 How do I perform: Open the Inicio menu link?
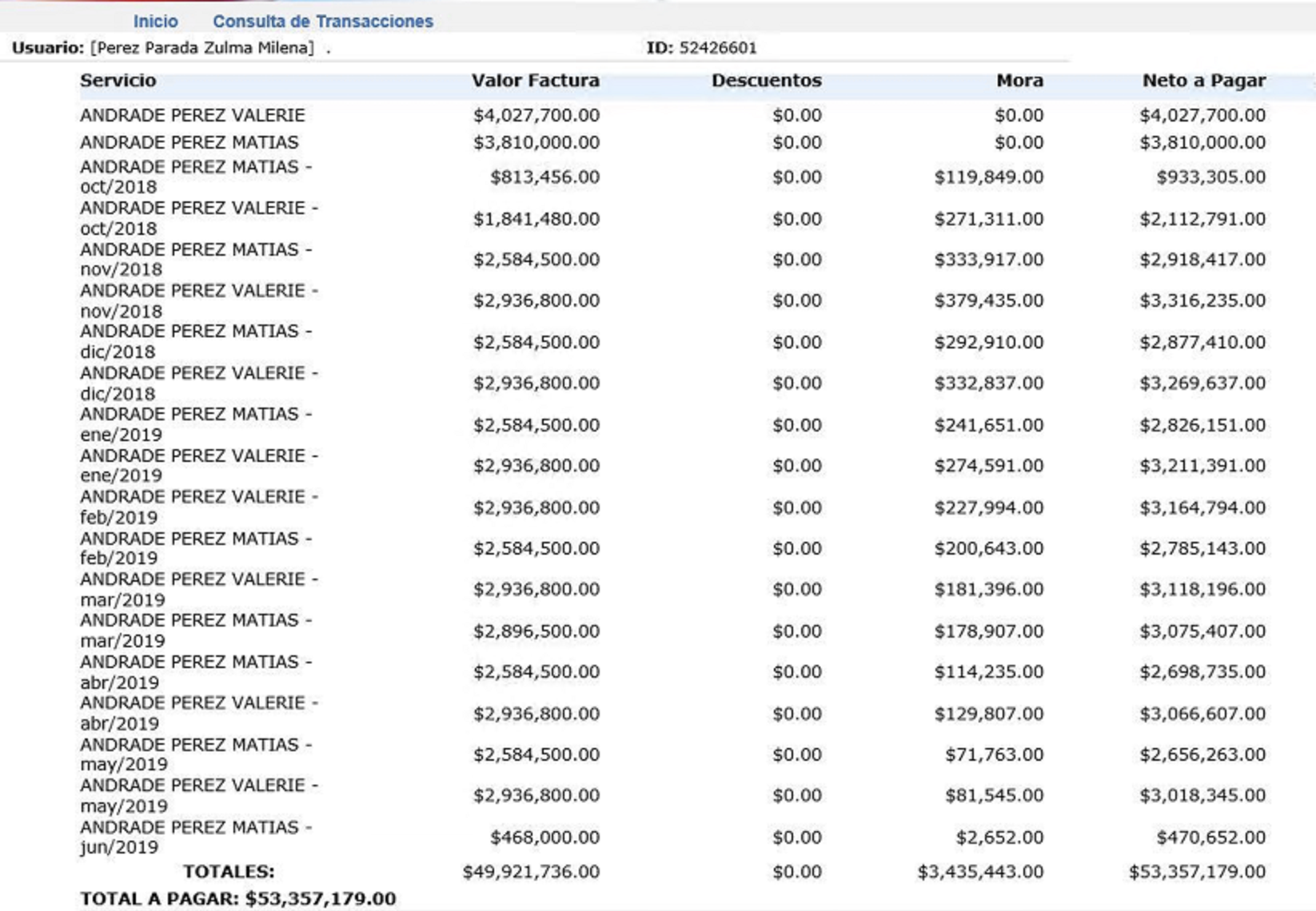(155, 22)
